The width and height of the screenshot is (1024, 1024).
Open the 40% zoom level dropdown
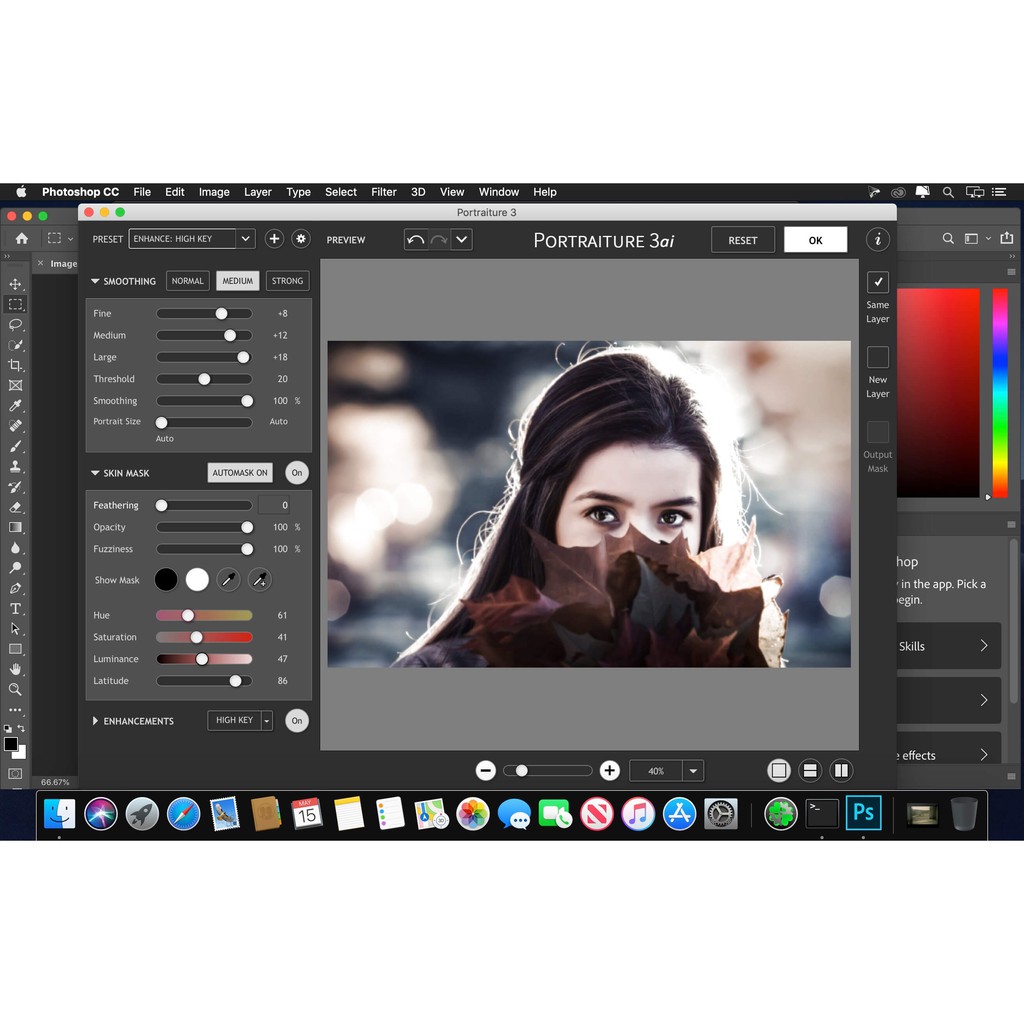tap(694, 771)
